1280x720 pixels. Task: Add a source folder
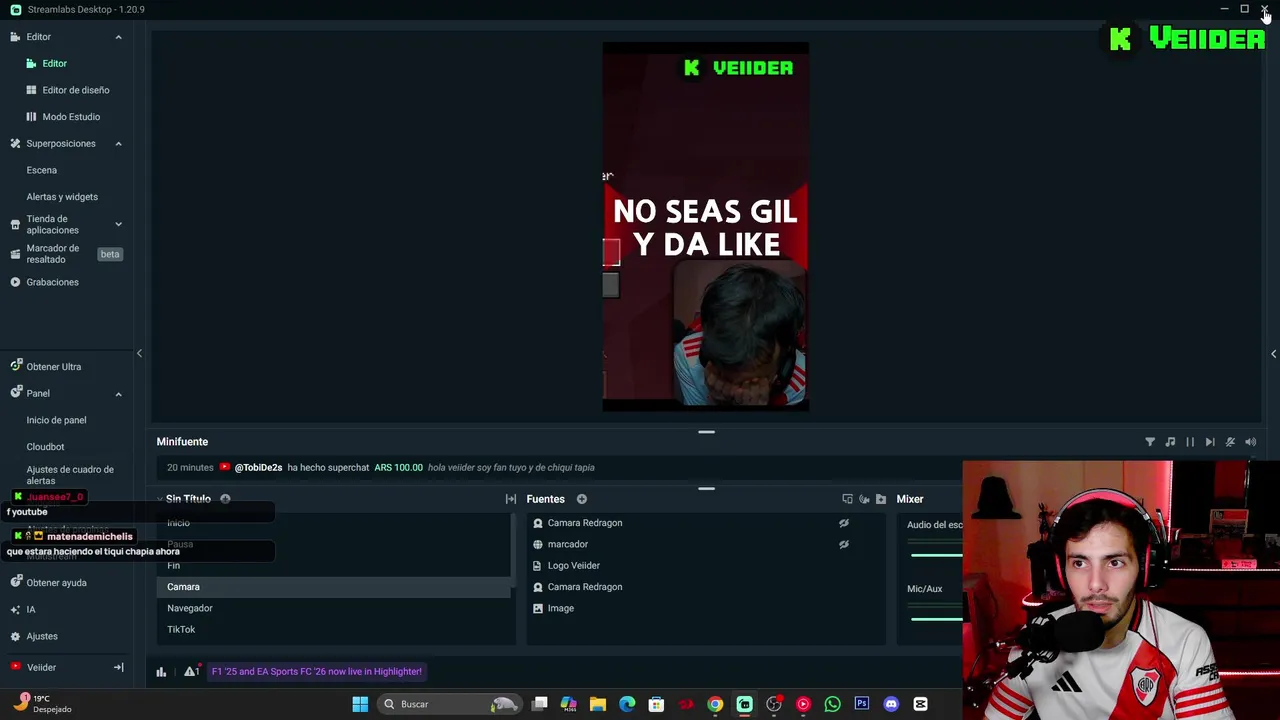coord(881,499)
